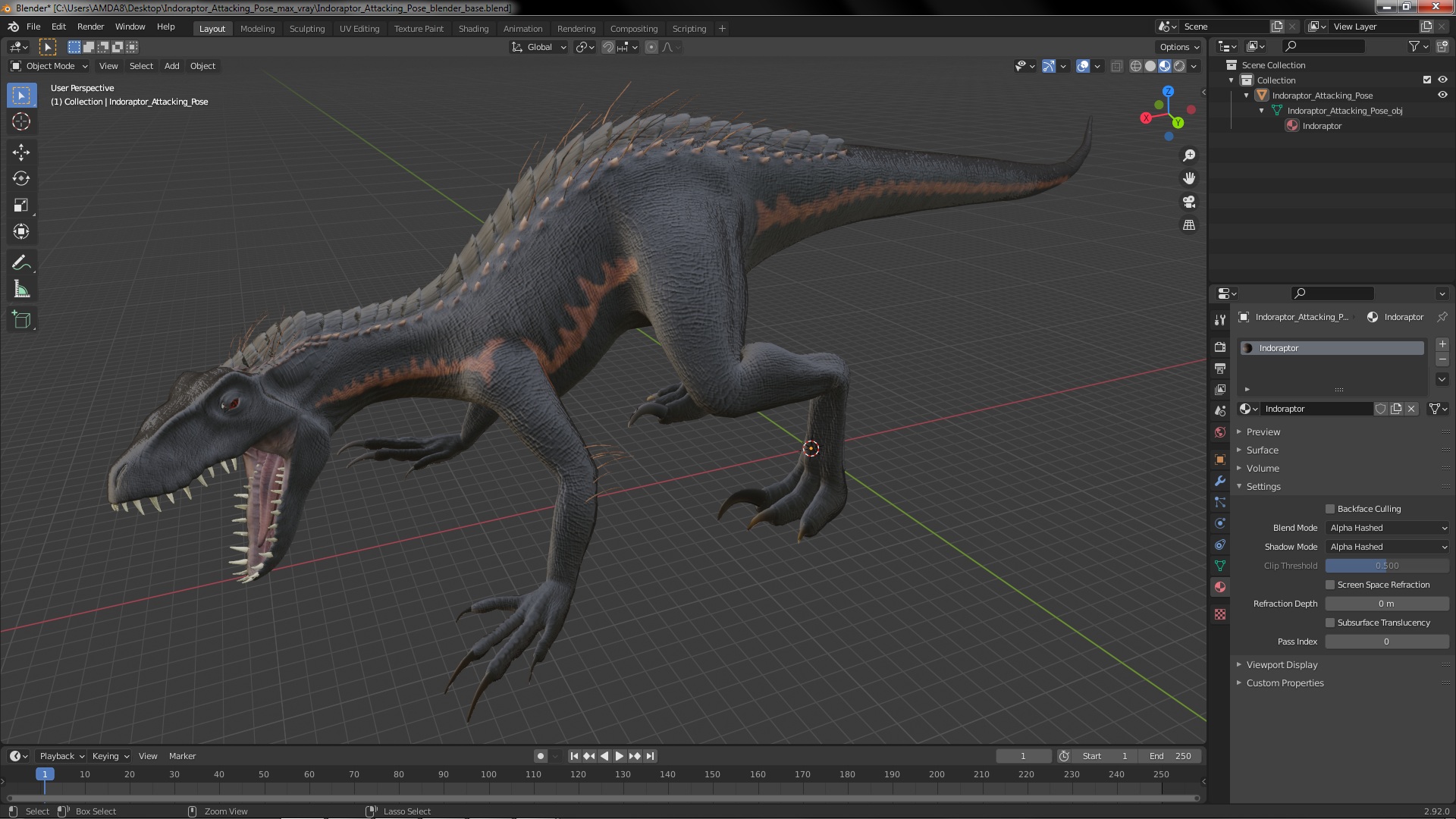Viewport: 1456px width, 819px height.
Task: Open viewport Add menu
Action: (172, 66)
